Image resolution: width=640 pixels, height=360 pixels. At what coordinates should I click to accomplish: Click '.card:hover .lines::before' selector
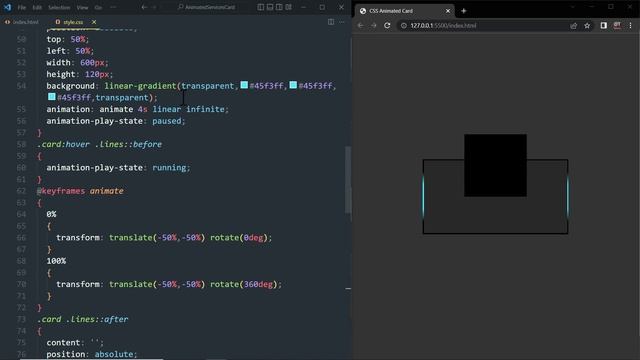pyautogui.click(x=99, y=144)
